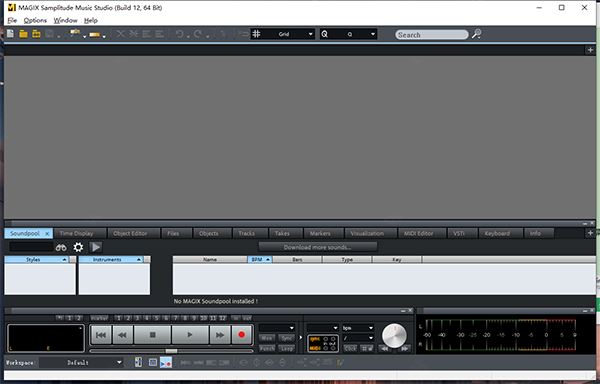Screen dimensions: 600x384
Task: Open the Options menu
Action: [x=35, y=20]
